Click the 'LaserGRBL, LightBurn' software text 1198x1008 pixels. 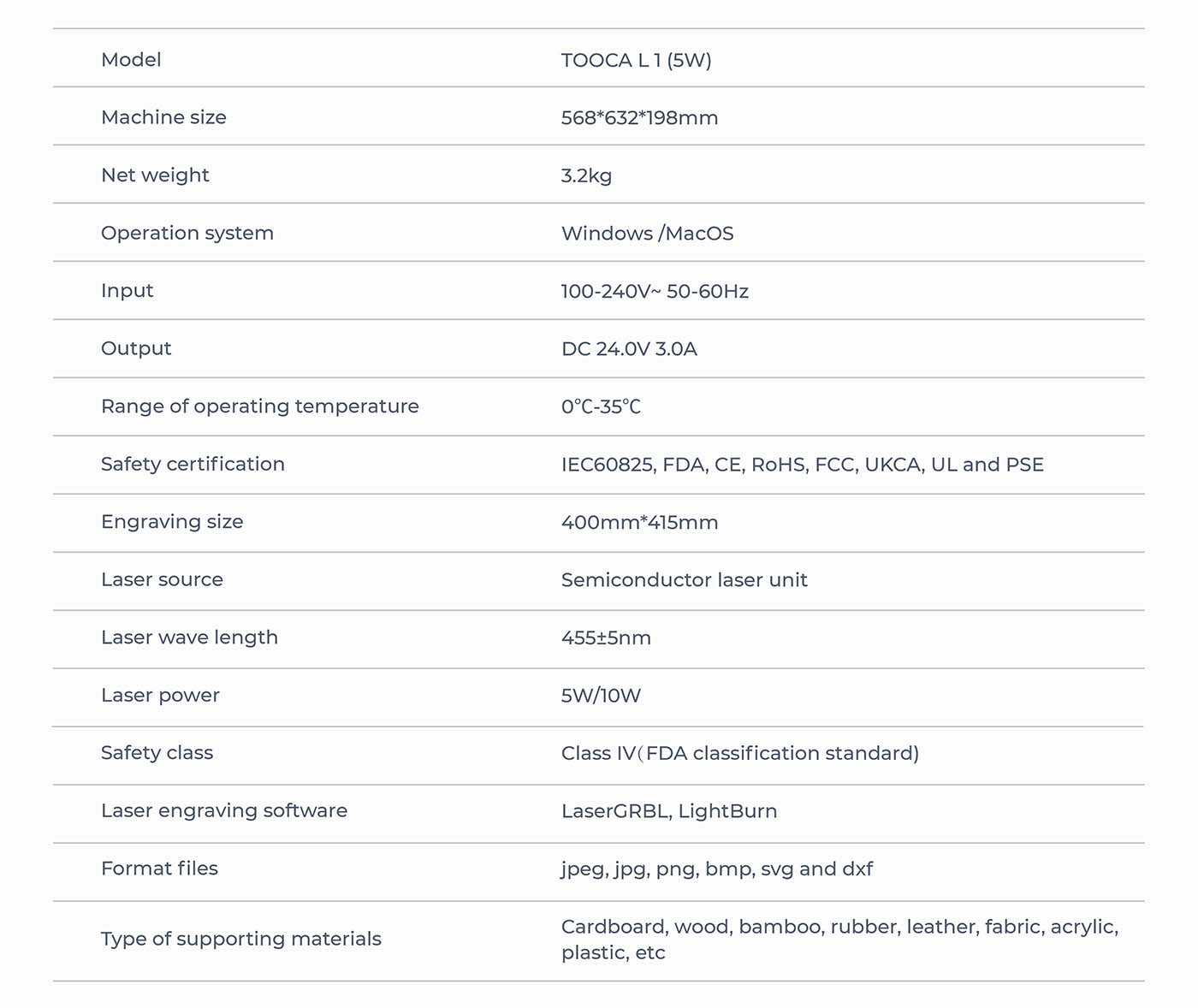[x=669, y=811]
